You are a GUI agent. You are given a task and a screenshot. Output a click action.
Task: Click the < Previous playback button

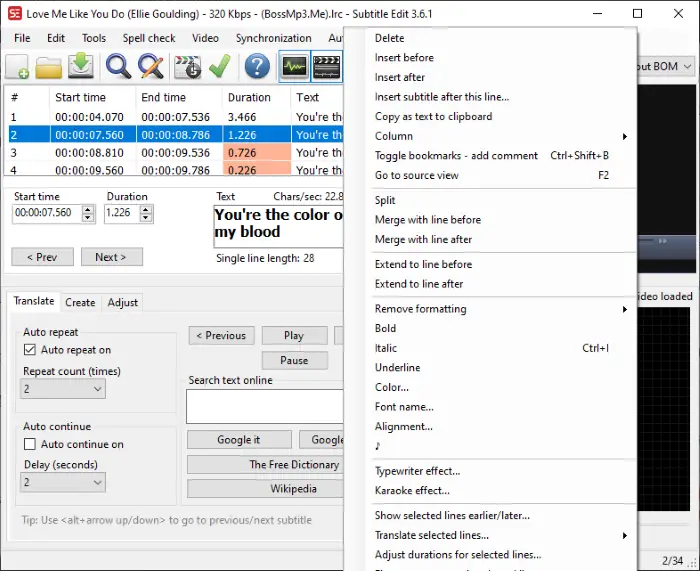pyautogui.click(x=221, y=336)
